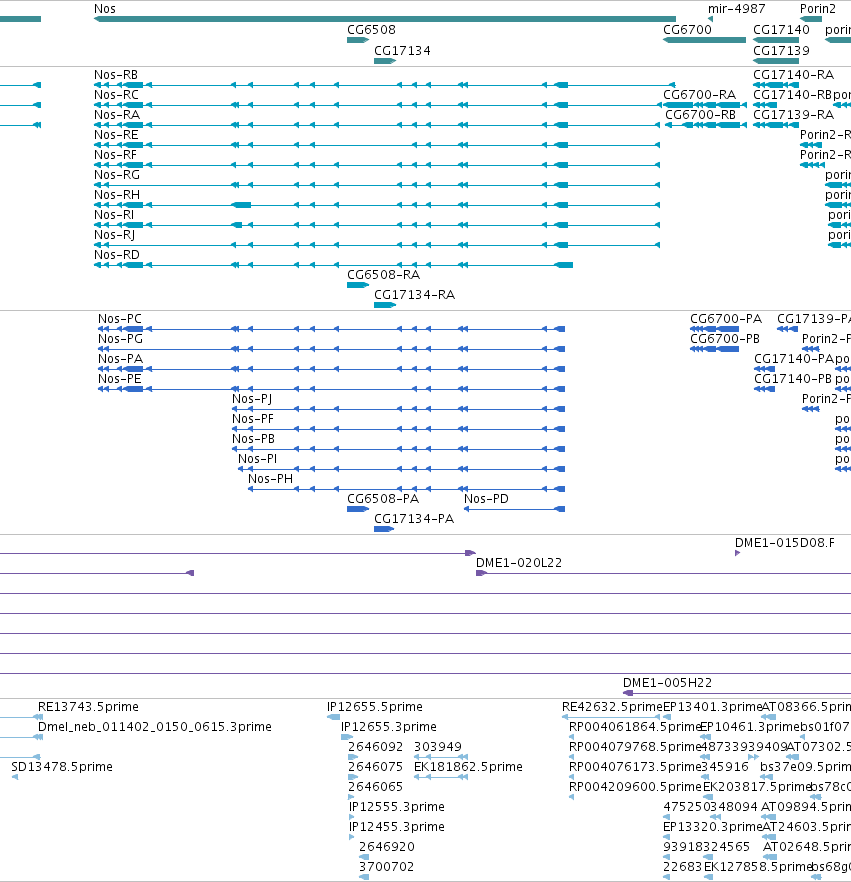Click the CG6508 gene label
851x882 pixels.
(x=371, y=30)
